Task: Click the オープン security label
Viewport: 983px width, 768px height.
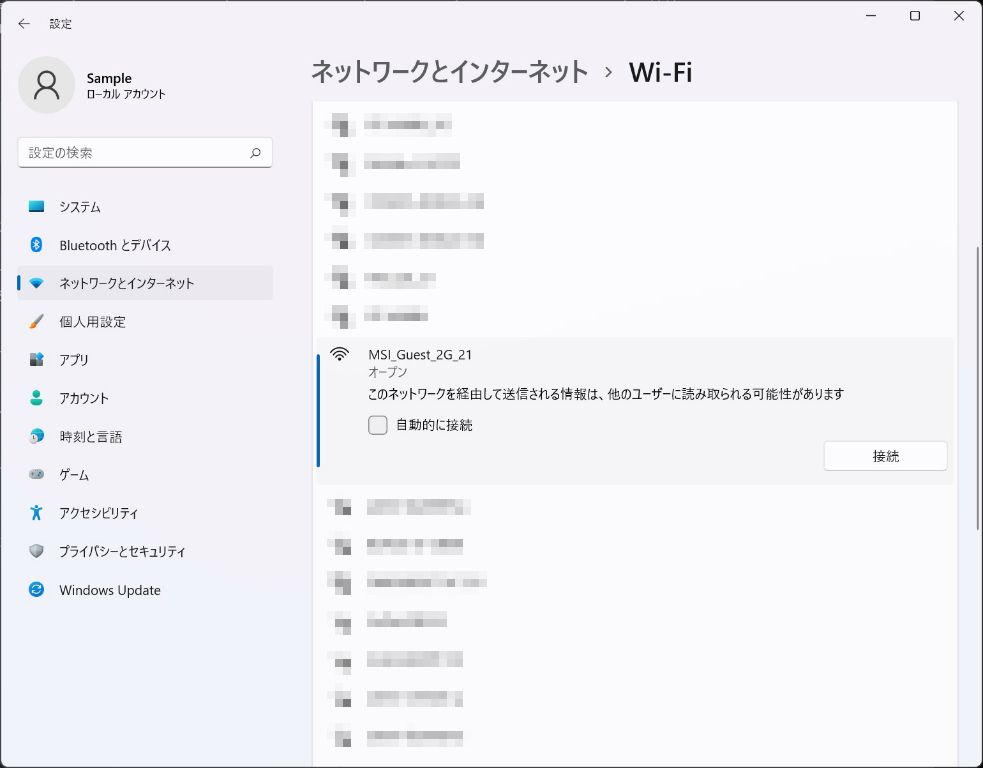Action: tap(387, 372)
